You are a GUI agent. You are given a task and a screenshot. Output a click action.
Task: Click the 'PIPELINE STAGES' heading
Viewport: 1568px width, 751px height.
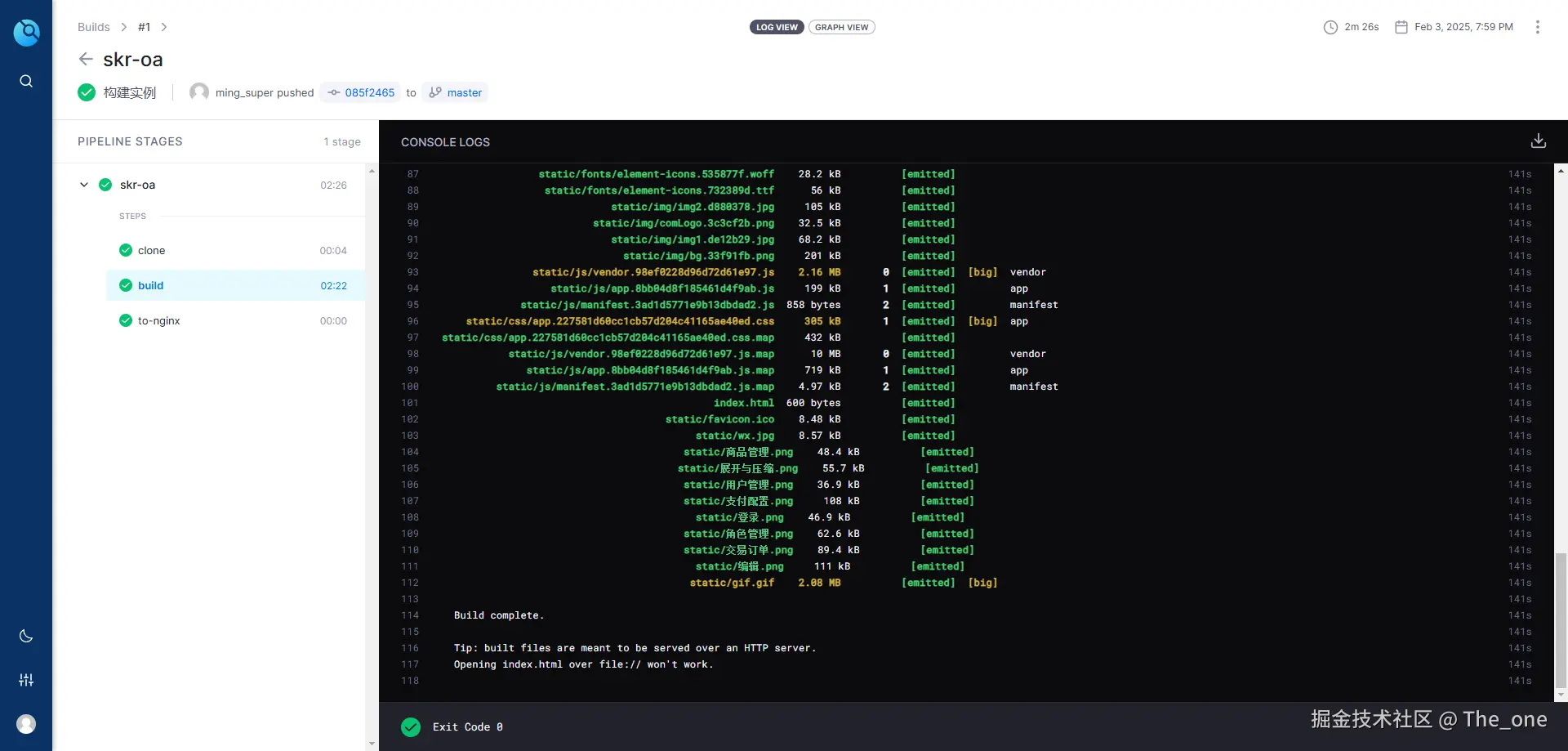point(130,141)
